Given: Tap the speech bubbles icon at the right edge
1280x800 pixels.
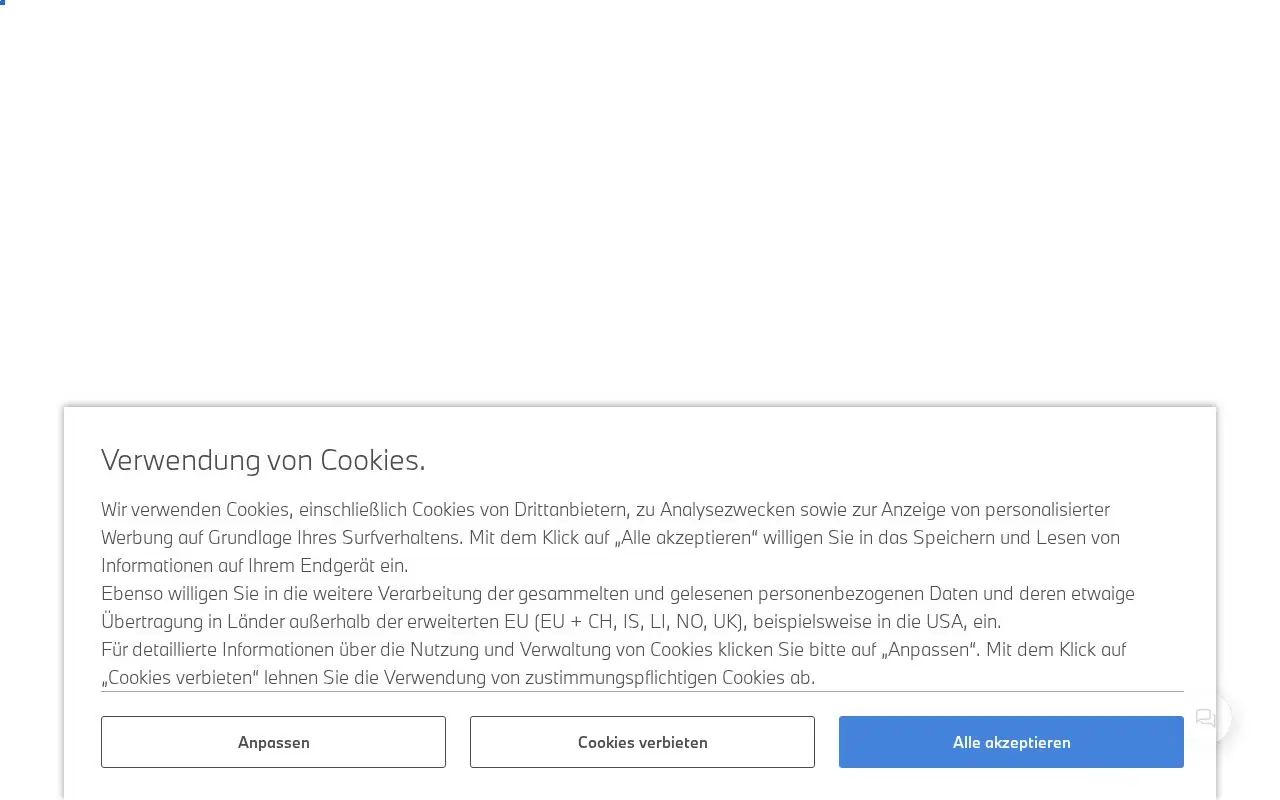Looking at the screenshot, I should click(1205, 718).
